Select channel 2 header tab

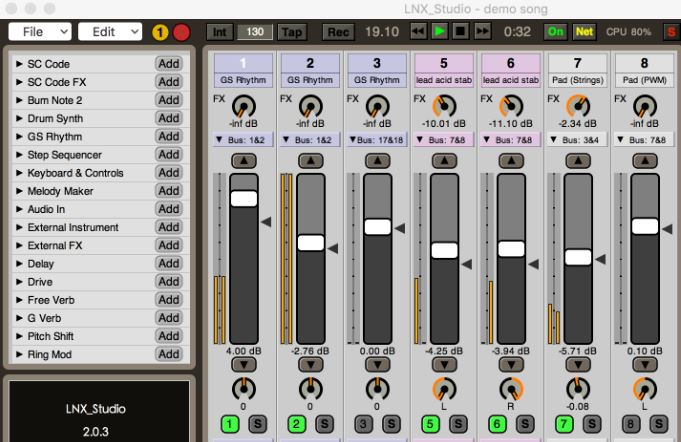click(x=310, y=63)
